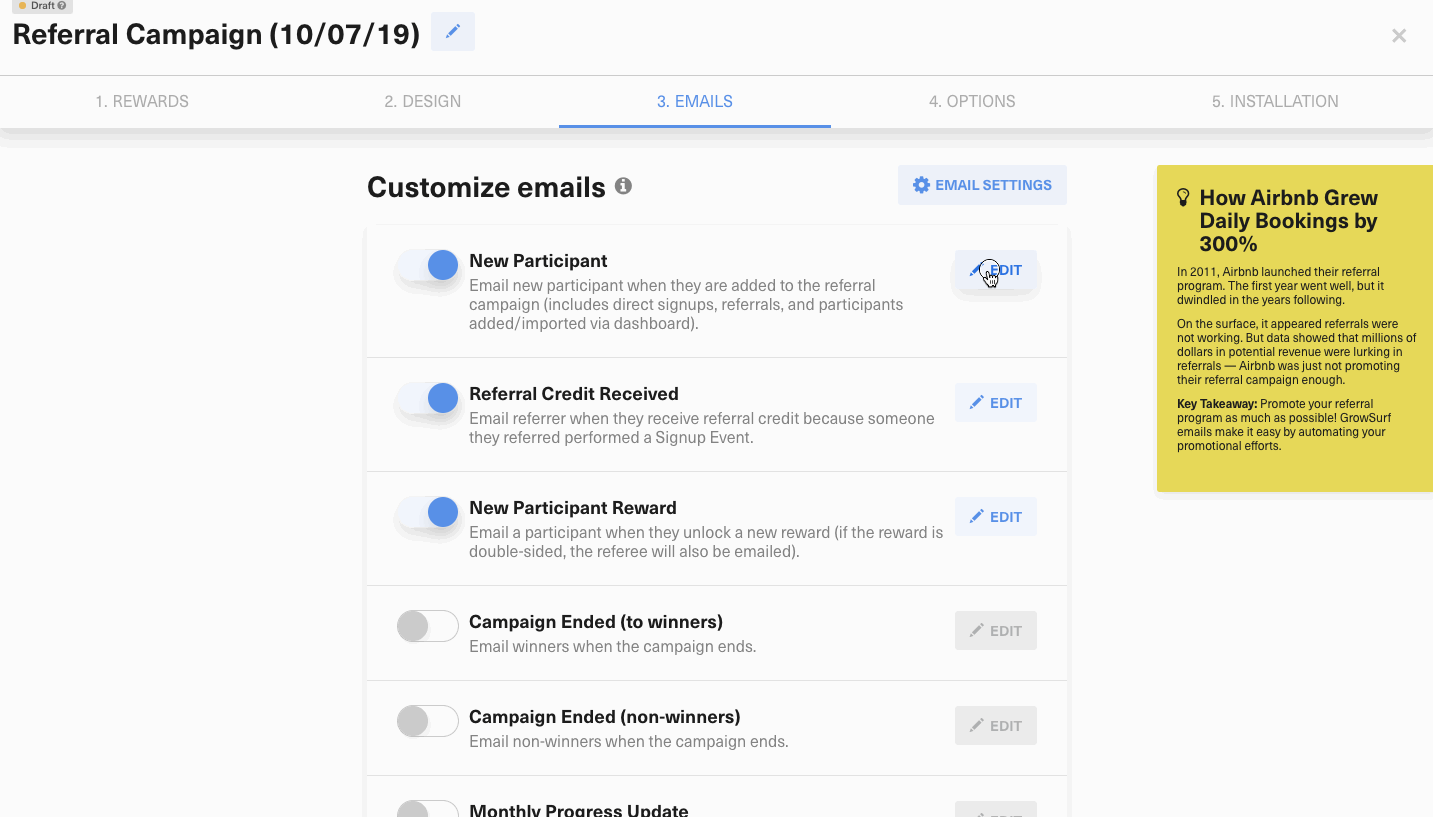Image resolution: width=1433 pixels, height=817 pixels.
Task: Edit the Referral Credit Received email
Action: (x=996, y=403)
